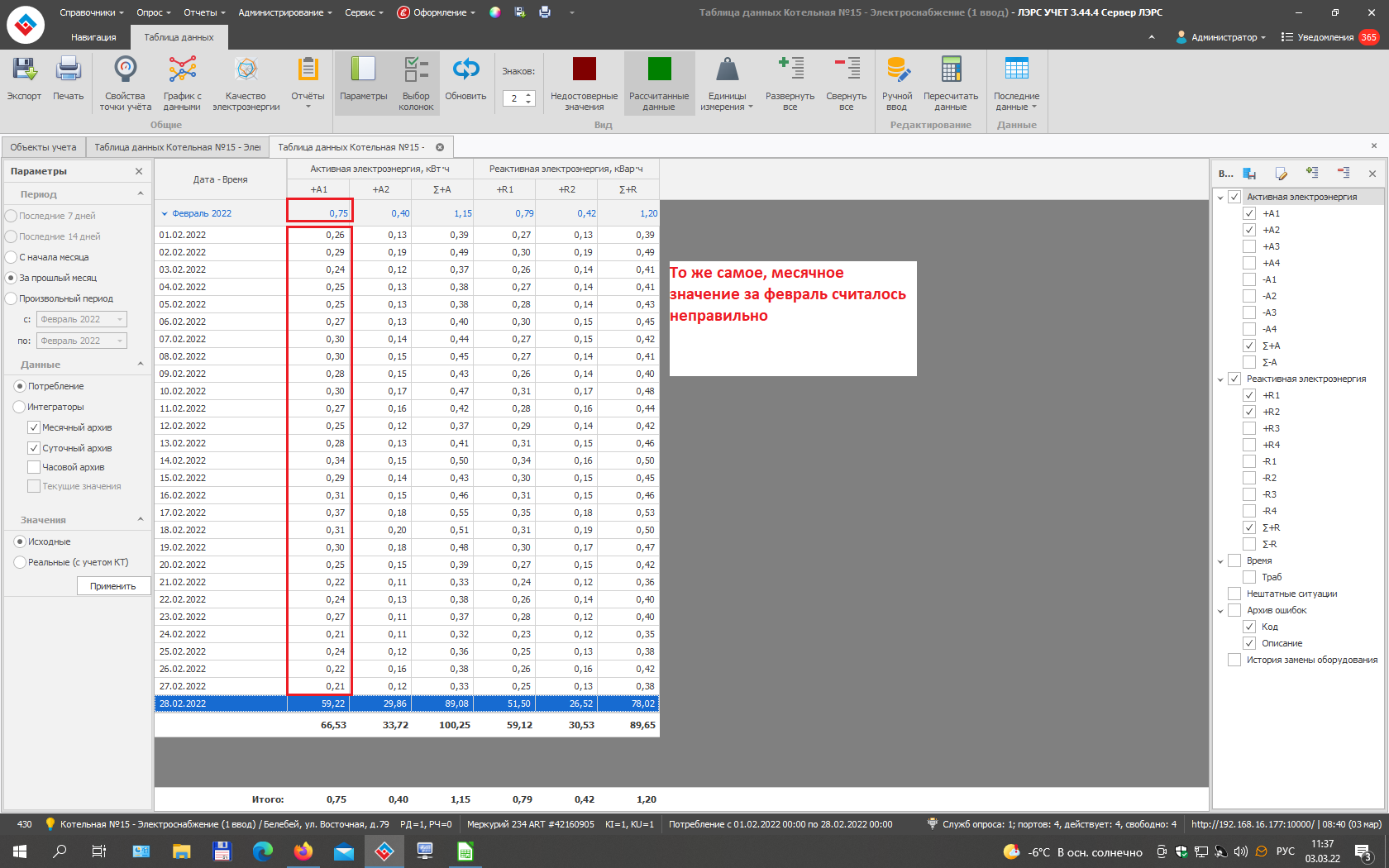Click the print icon in title bar
The height and width of the screenshot is (868, 1389).
pos(545,12)
